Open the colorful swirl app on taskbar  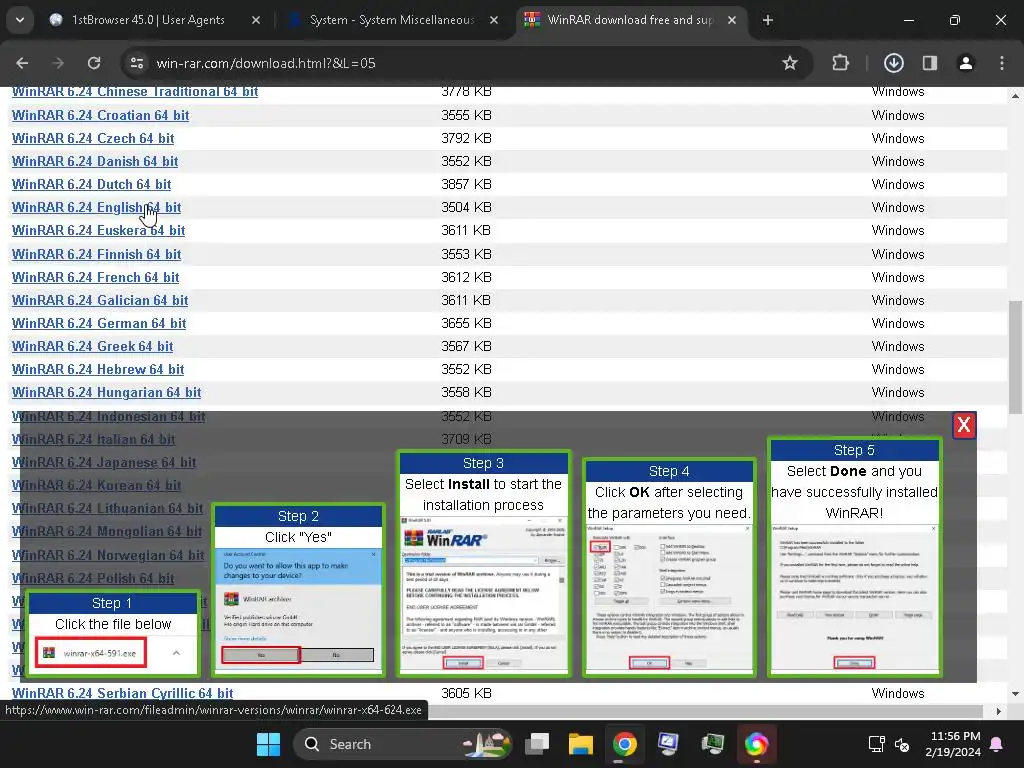(756, 744)
